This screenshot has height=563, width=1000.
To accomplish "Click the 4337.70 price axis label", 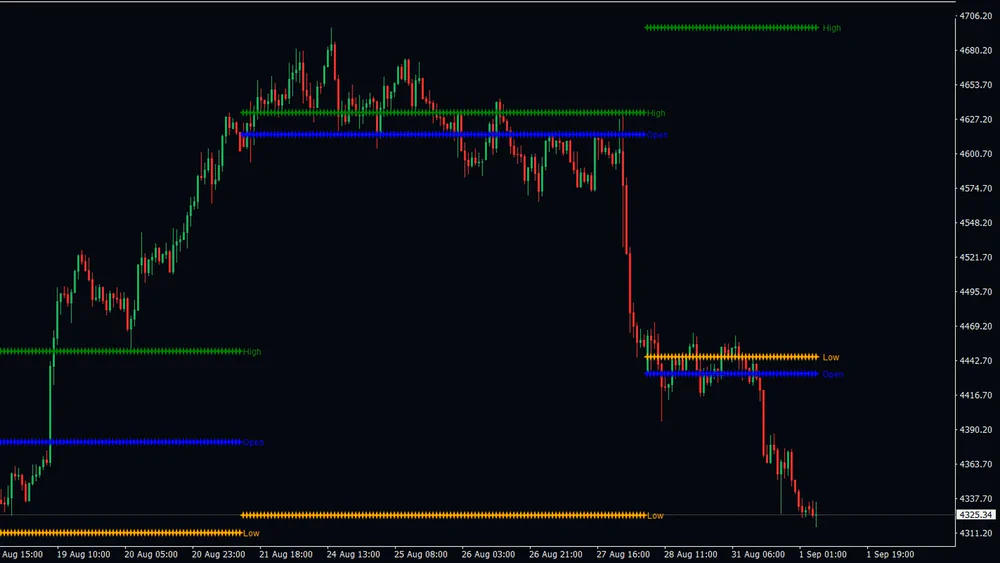I will pos(976,498).
